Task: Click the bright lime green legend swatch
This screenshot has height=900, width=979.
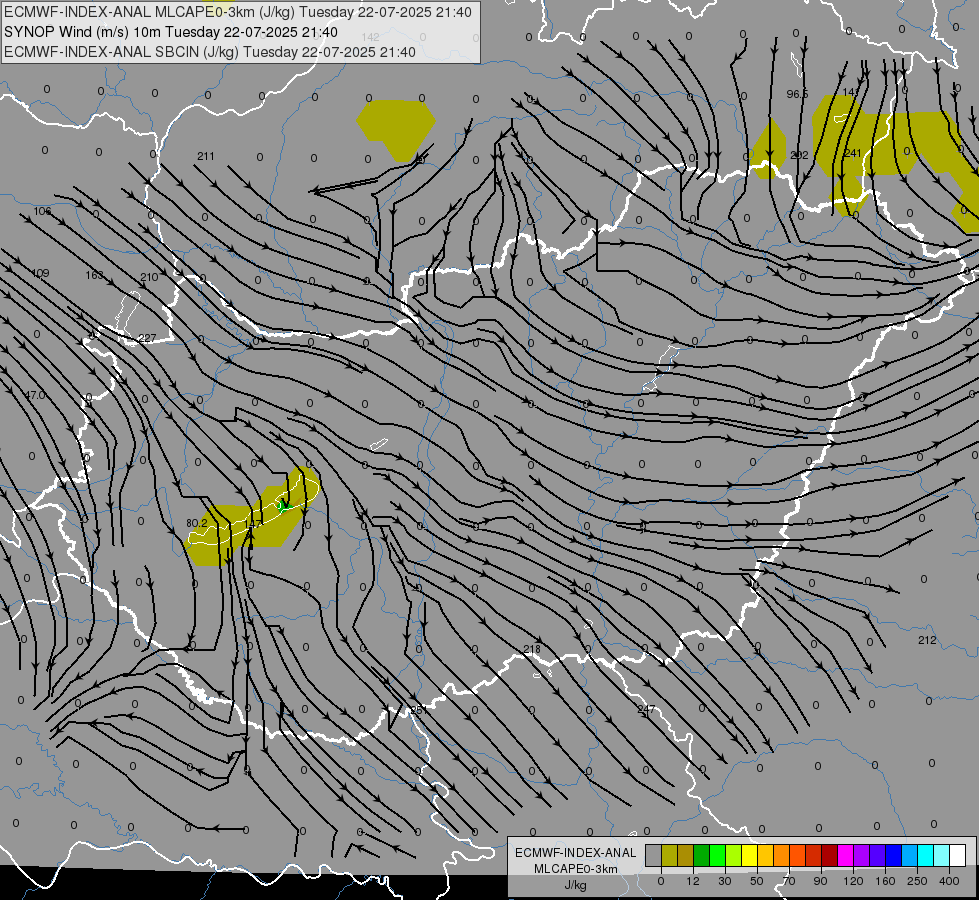Action: point(717,855)
